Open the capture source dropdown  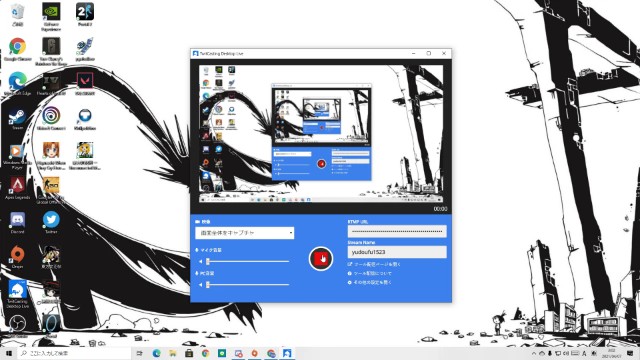click(x=244, y=233)
